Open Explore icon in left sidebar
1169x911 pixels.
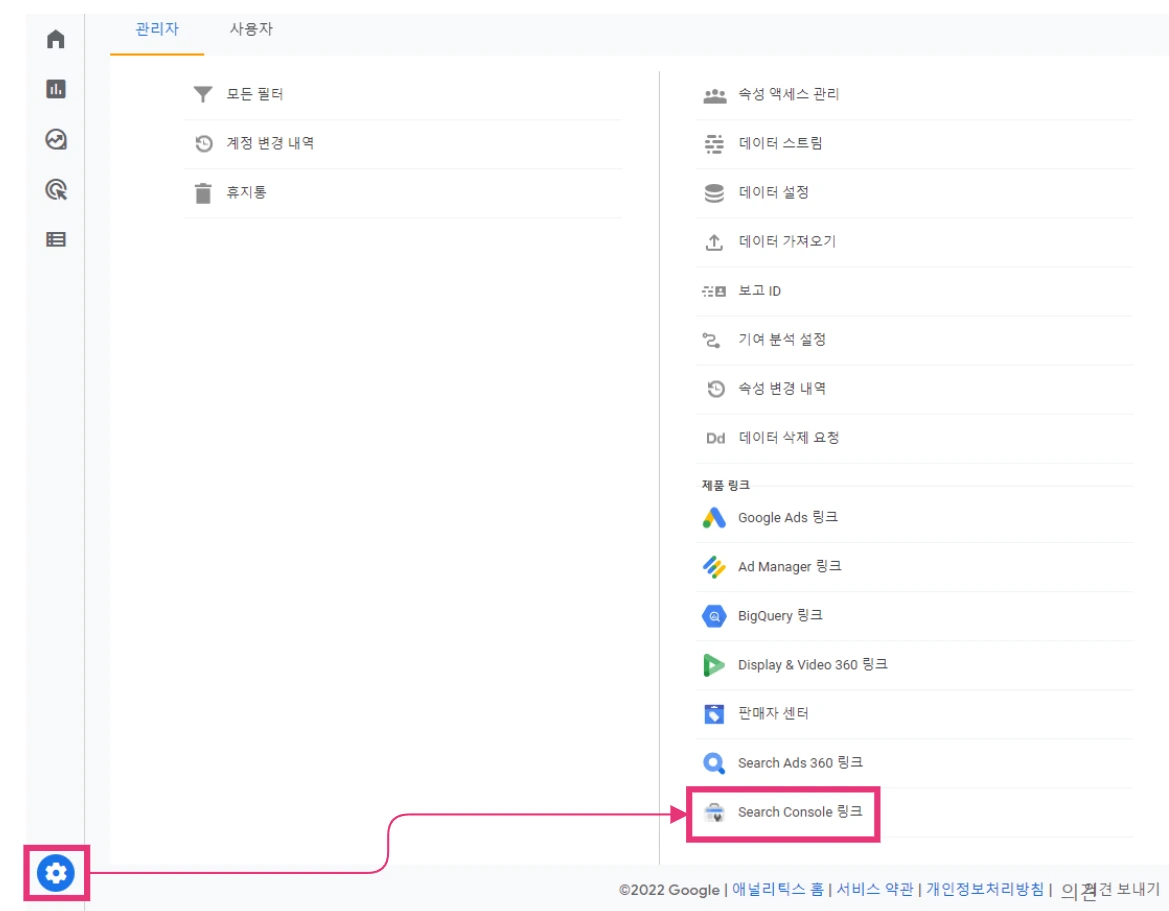point(56,139)
